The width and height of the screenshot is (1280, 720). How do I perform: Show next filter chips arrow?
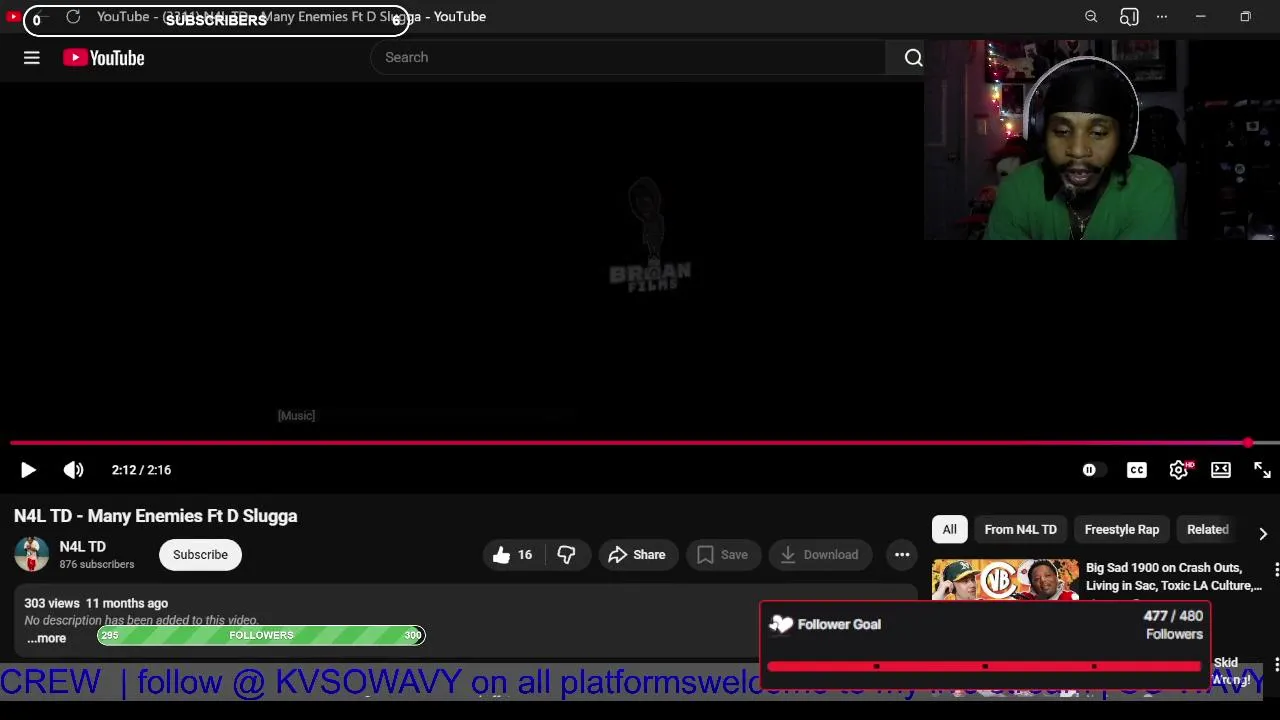(x=1263, y=534)
